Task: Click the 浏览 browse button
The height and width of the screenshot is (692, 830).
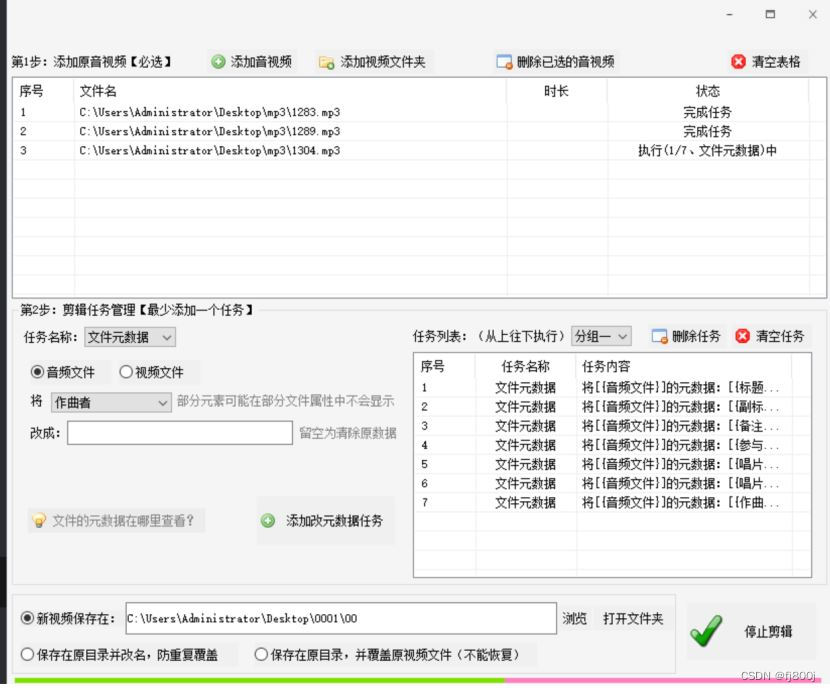Action: (574, 618)
